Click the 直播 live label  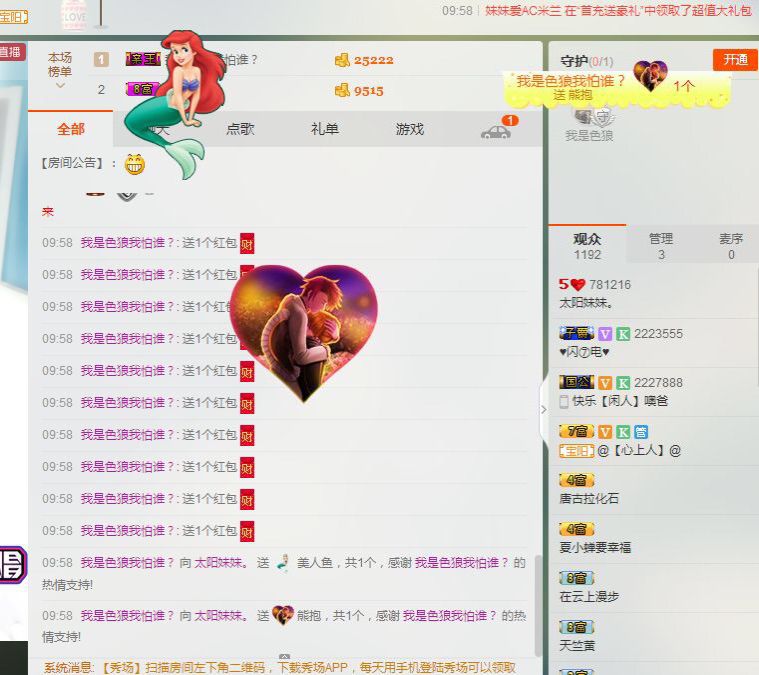point(12,52)
